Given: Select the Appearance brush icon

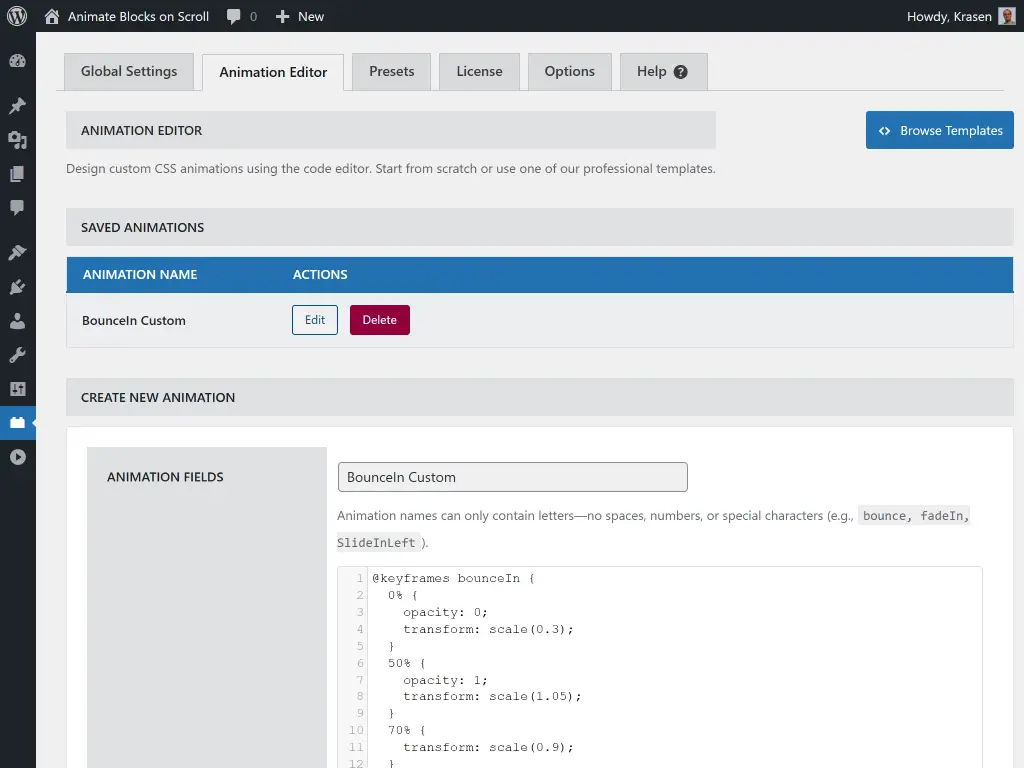Looking at the screenshot, I should click(17, 251).
